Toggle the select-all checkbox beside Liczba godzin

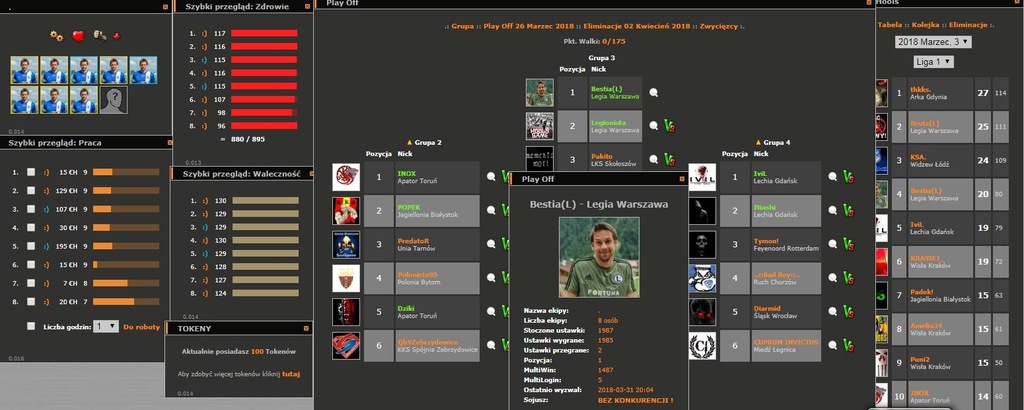(x=31, y=326)
